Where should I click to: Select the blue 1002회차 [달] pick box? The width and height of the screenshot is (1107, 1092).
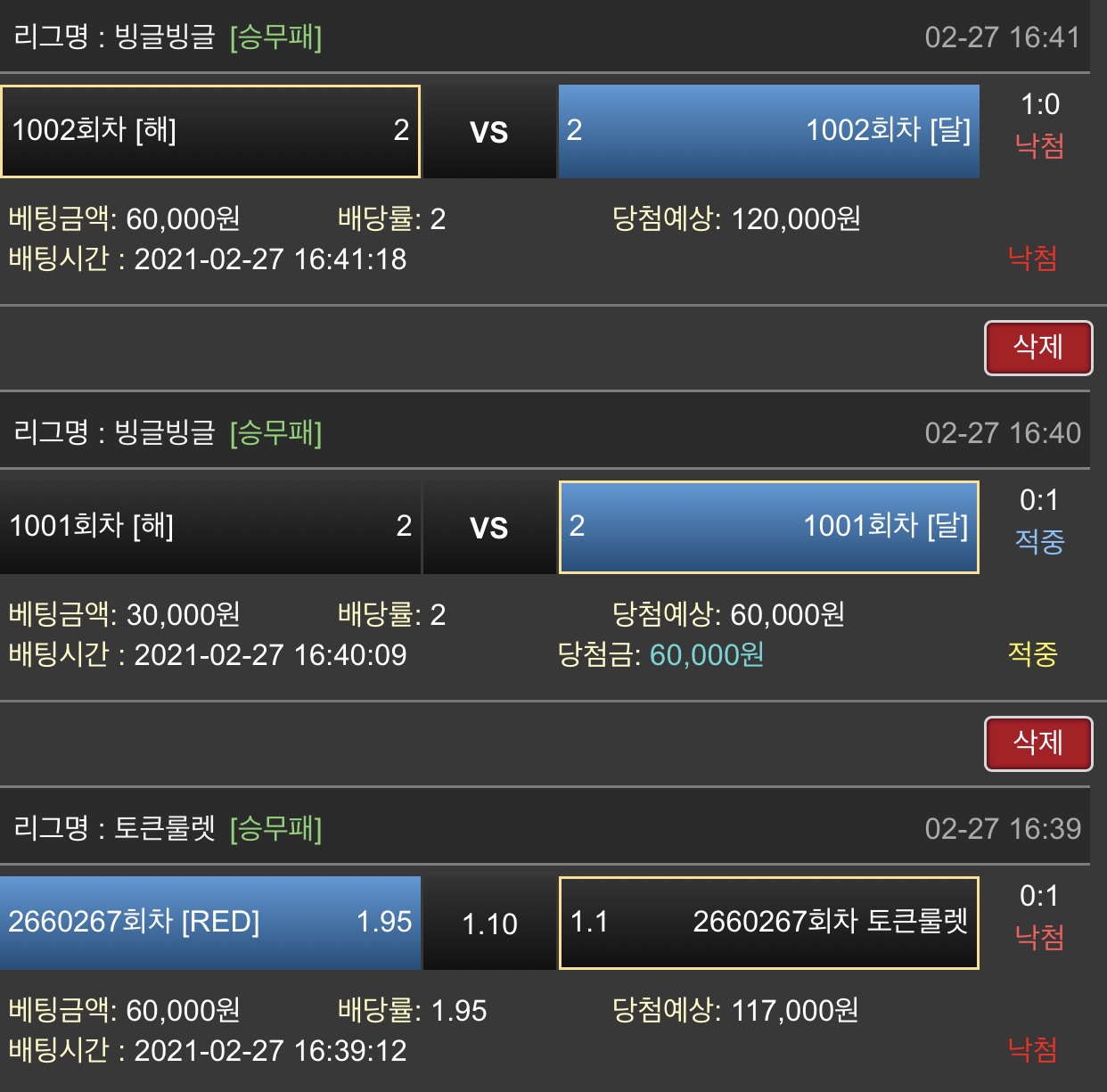(768, 131)
